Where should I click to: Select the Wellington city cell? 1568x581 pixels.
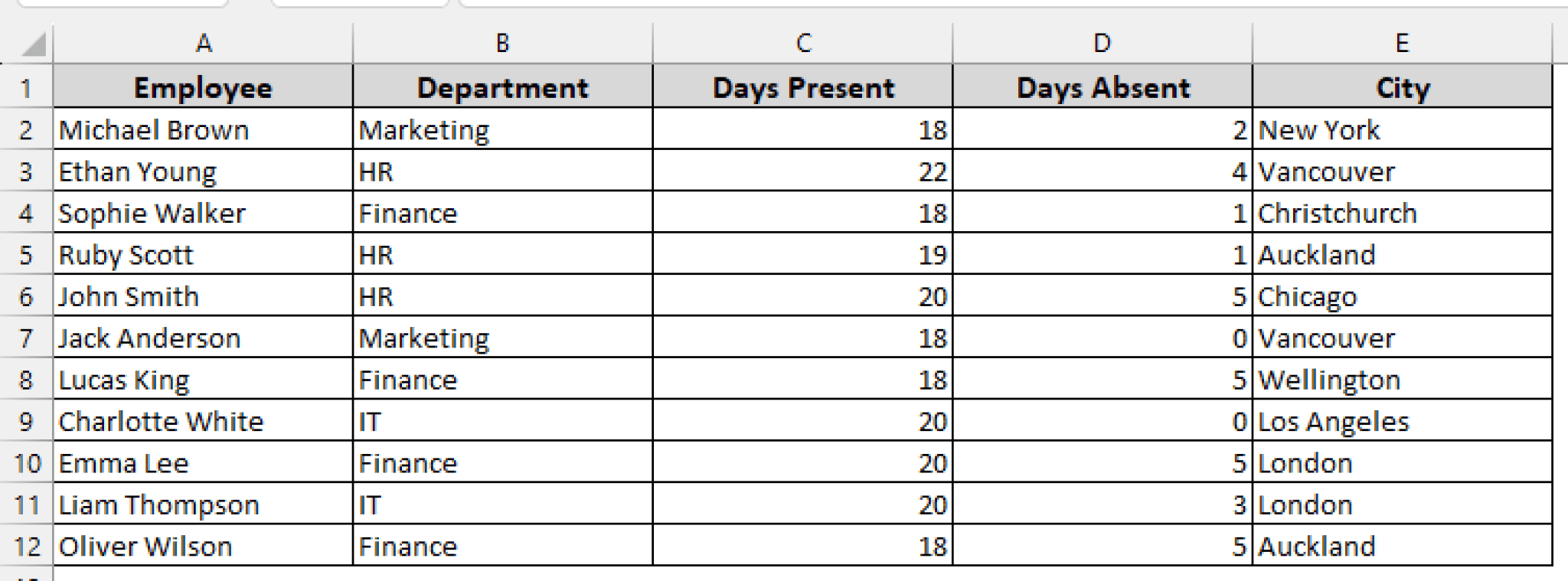(x=1402, y=380)
